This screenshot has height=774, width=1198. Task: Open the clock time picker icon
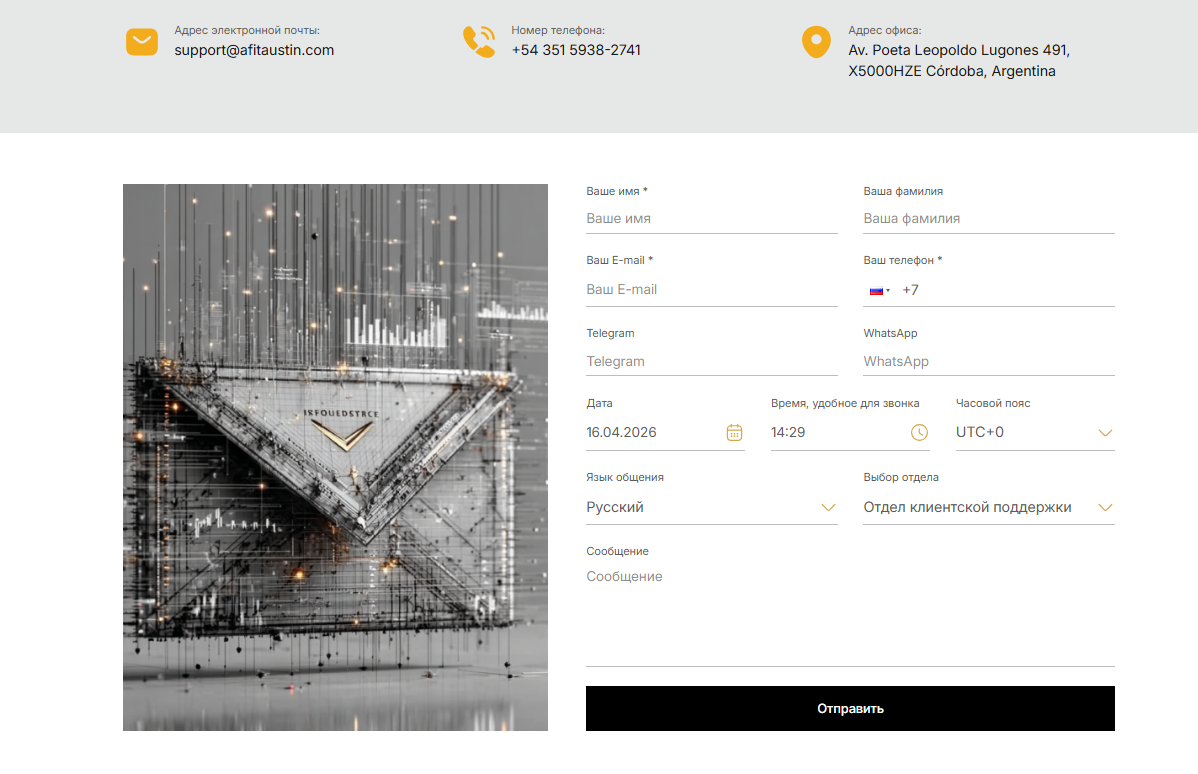[919, 432]
